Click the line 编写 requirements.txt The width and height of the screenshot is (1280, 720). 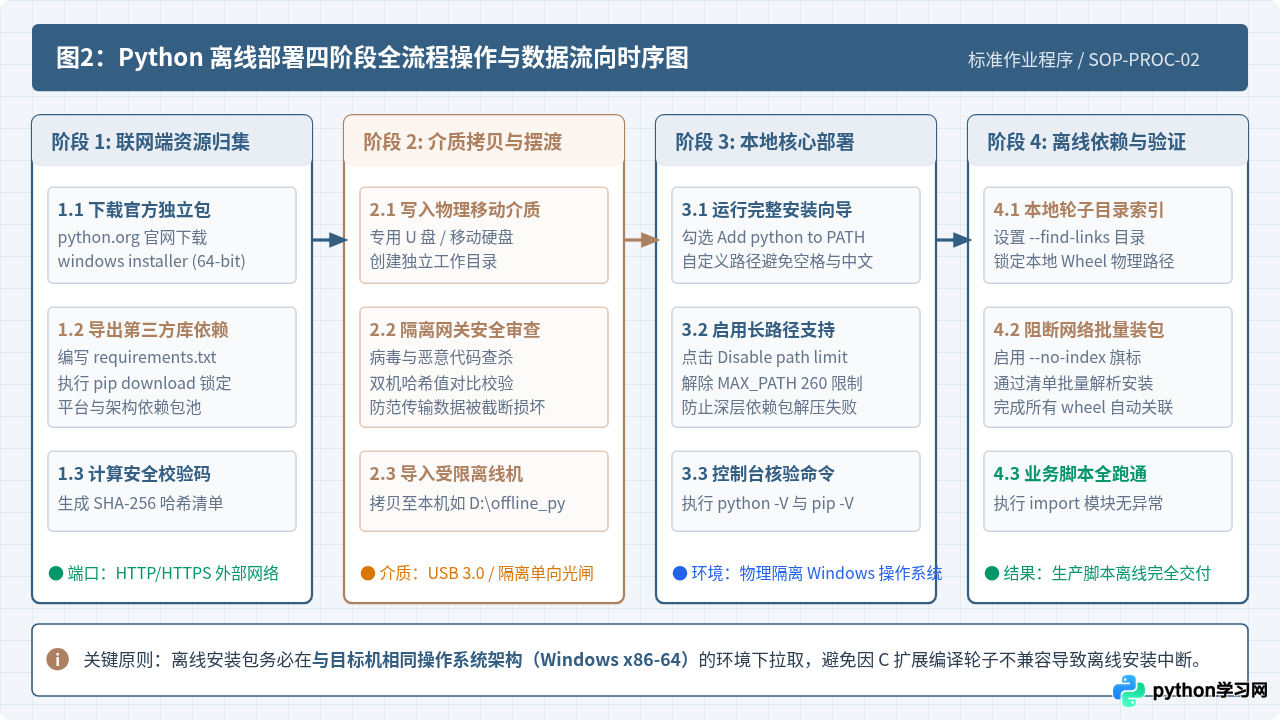pos(137,358)
